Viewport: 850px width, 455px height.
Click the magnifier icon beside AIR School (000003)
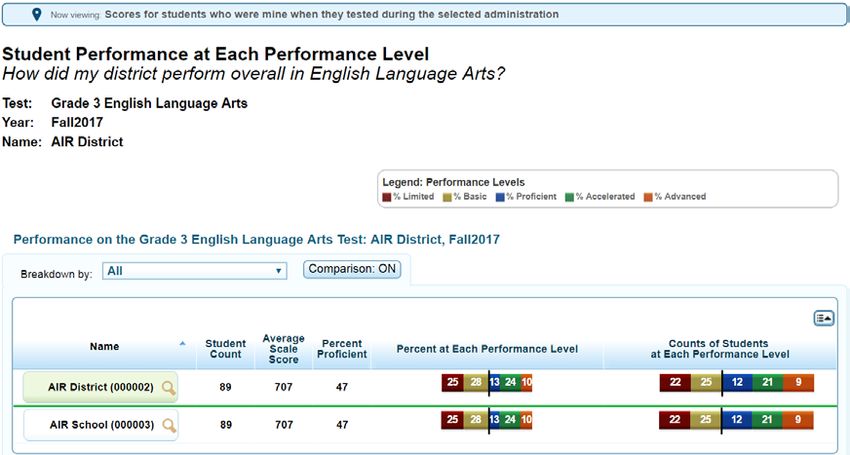[169, 426]
